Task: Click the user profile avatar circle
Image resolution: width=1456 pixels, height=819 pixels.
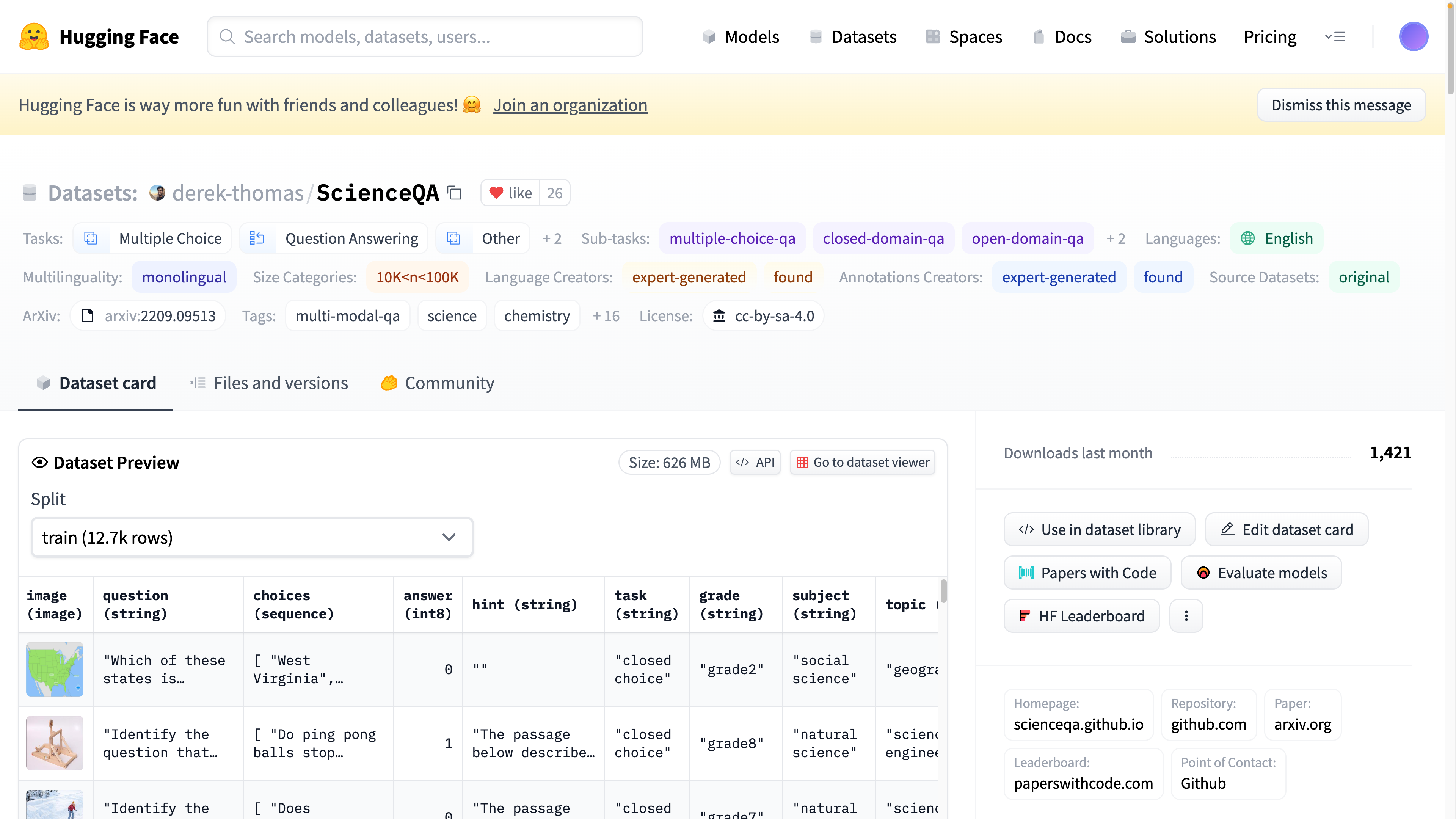Action: pyautogui.click(x=1413, y=37)
